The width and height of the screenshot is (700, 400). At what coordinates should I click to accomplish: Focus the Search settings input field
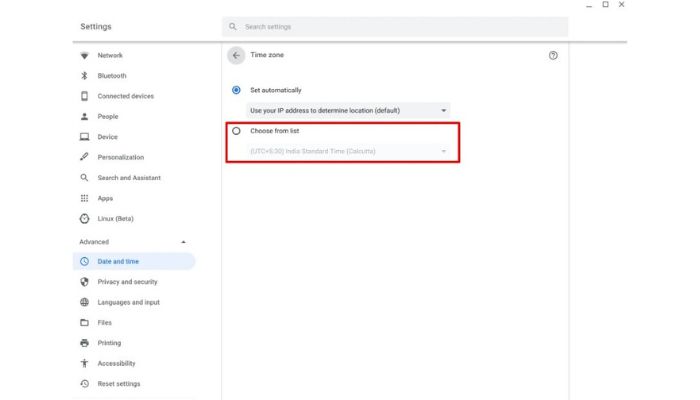pos(395,27)
